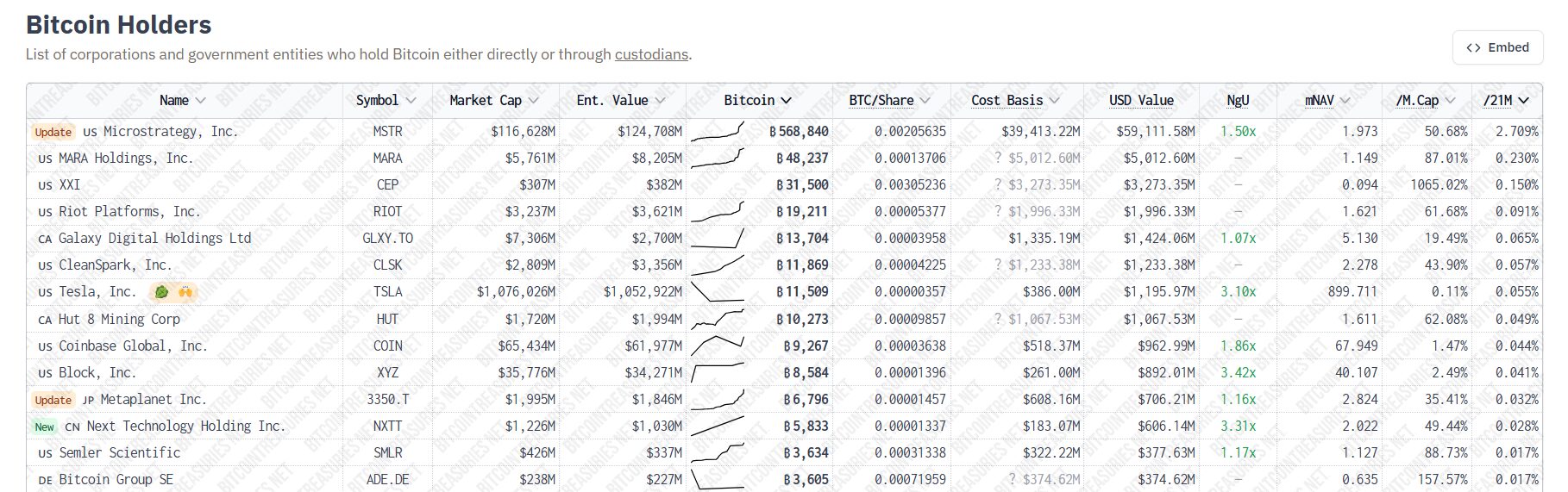Open Block, Inc. sparkline chart
This screenshot has height=492, width=1568.
point(717,372)
